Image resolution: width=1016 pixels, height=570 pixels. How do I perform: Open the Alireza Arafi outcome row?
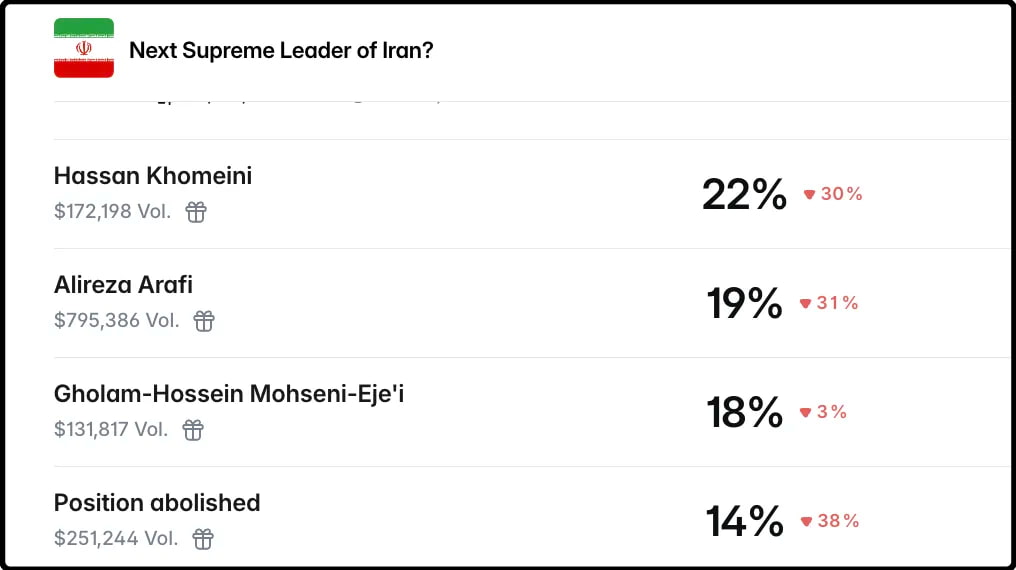[x=123, y=285]
